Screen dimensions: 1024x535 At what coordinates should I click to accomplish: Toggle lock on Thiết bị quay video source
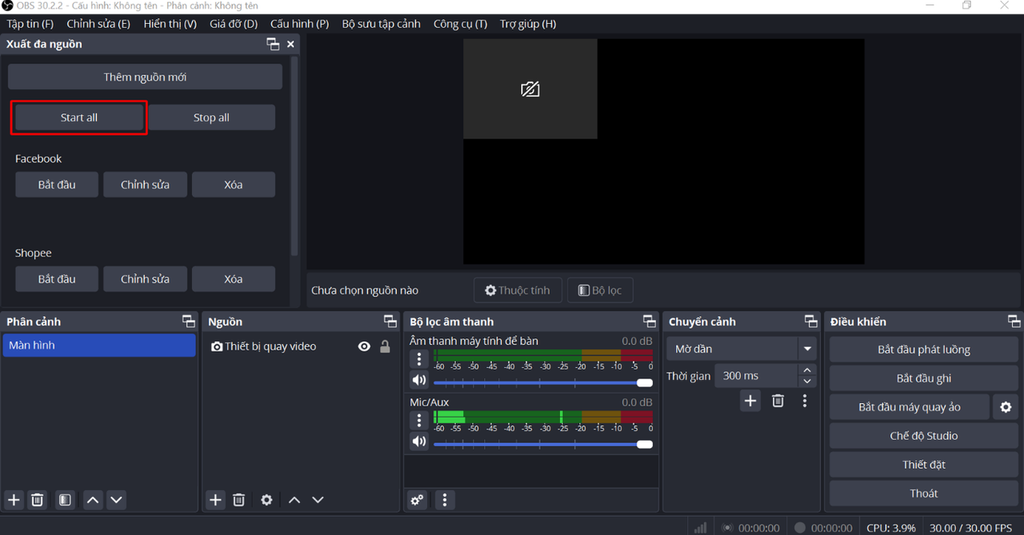point(385,346)
